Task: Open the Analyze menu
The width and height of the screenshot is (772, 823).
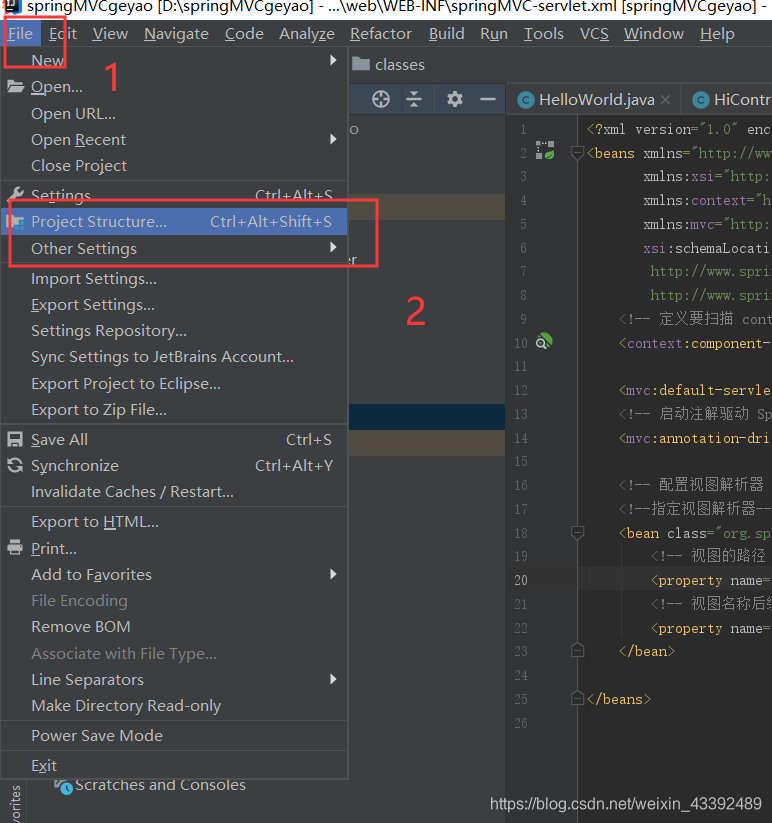Action: tap(306, 34)
